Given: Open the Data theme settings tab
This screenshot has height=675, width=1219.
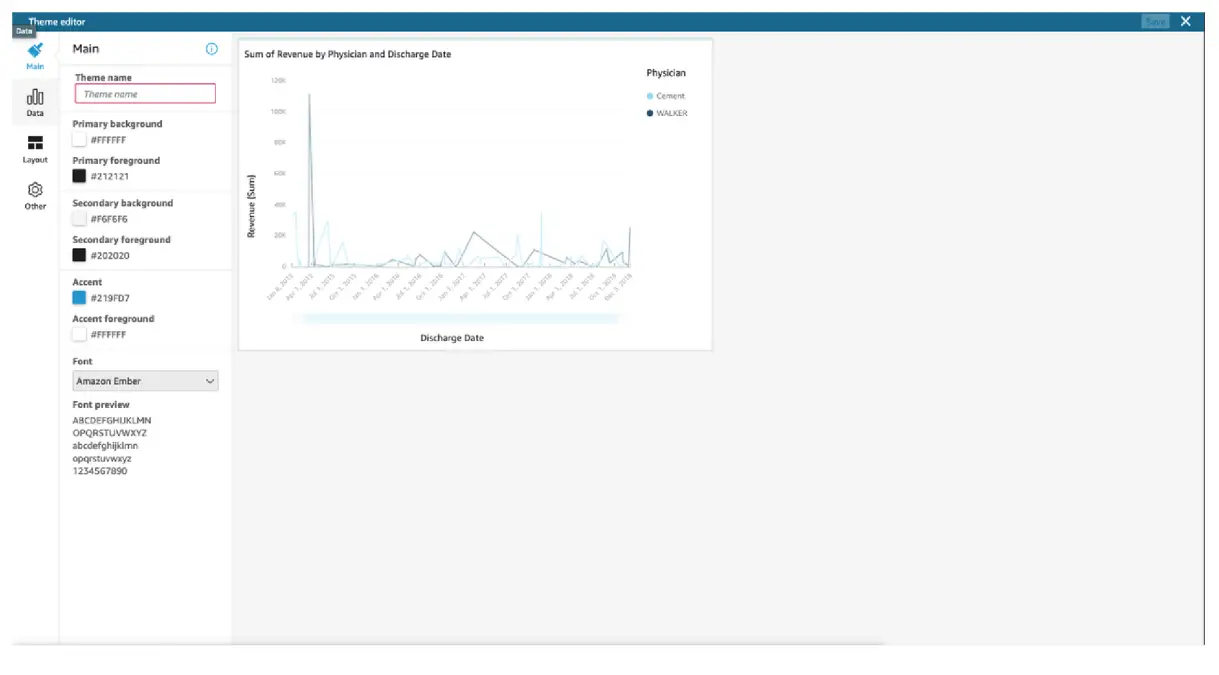Looking at the screenshot, I should click(x=35, y=102).
